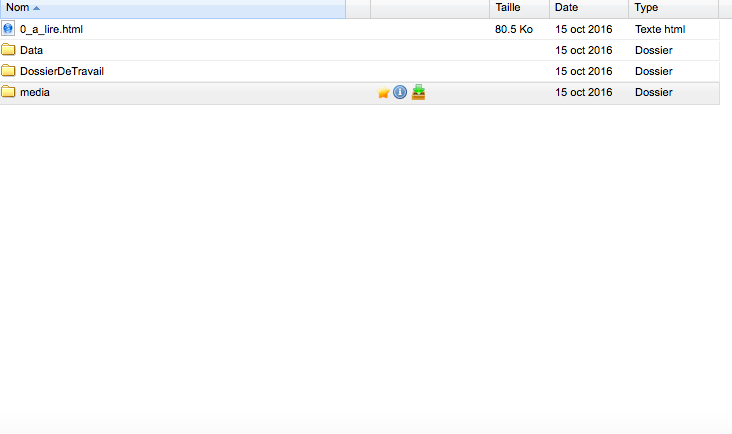Sort by the Nom column header
This screenshot has height=434, width=732.
coord(173,8)
